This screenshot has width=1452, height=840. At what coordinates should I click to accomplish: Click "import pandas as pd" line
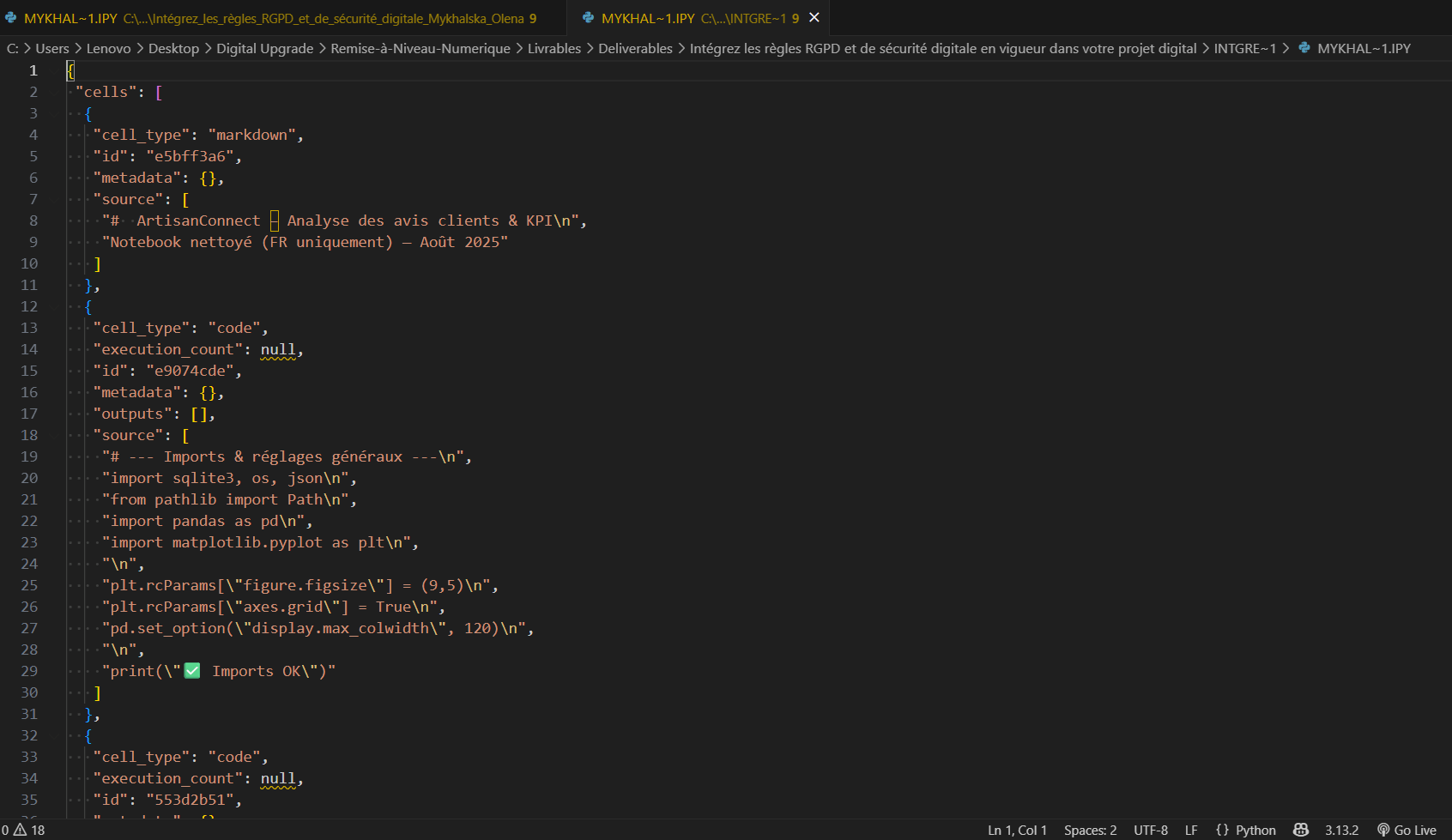207,521
